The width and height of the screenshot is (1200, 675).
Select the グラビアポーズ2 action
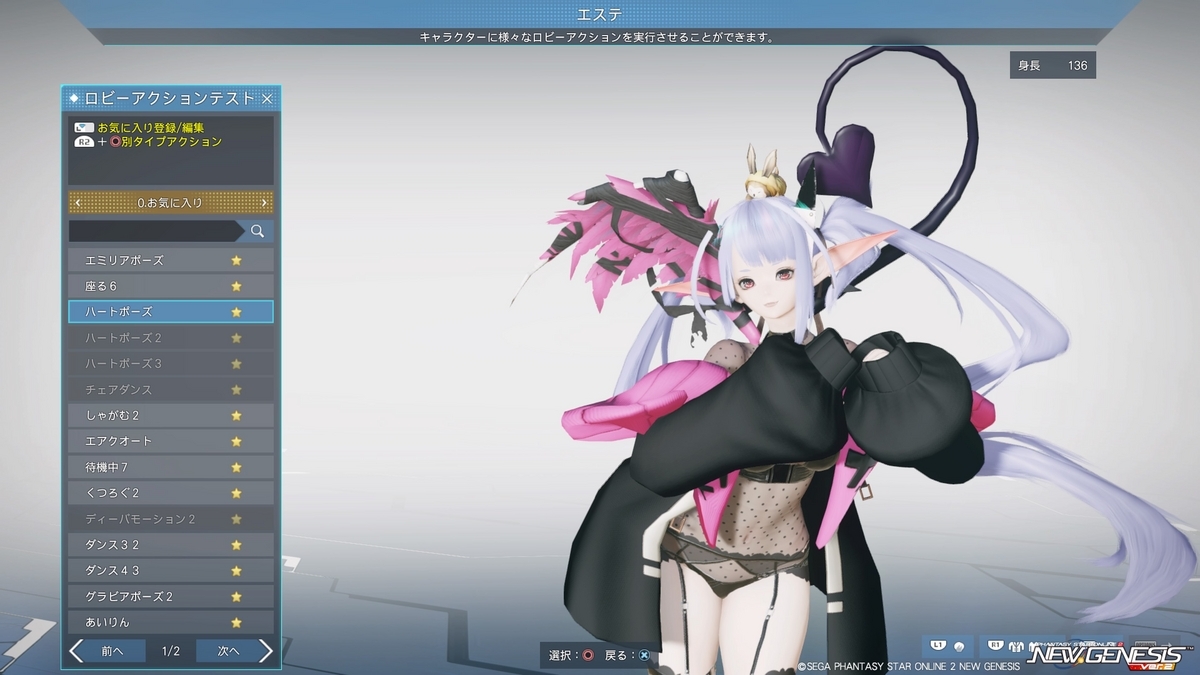(x=171, y=597)
